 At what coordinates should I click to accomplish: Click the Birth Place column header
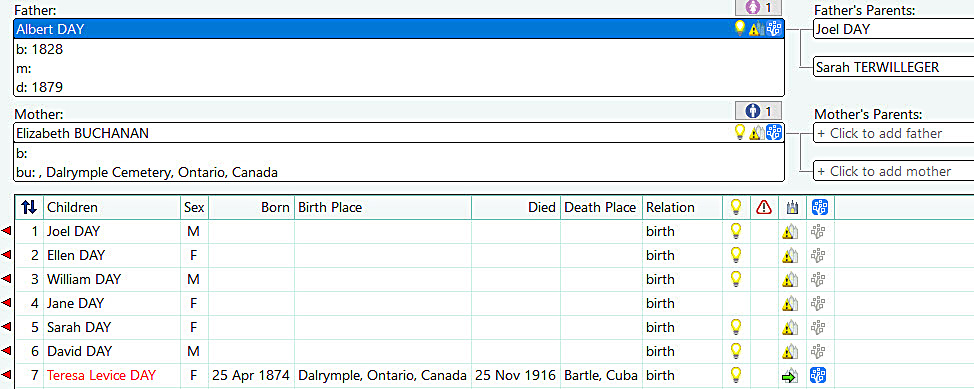pos(383,208)
